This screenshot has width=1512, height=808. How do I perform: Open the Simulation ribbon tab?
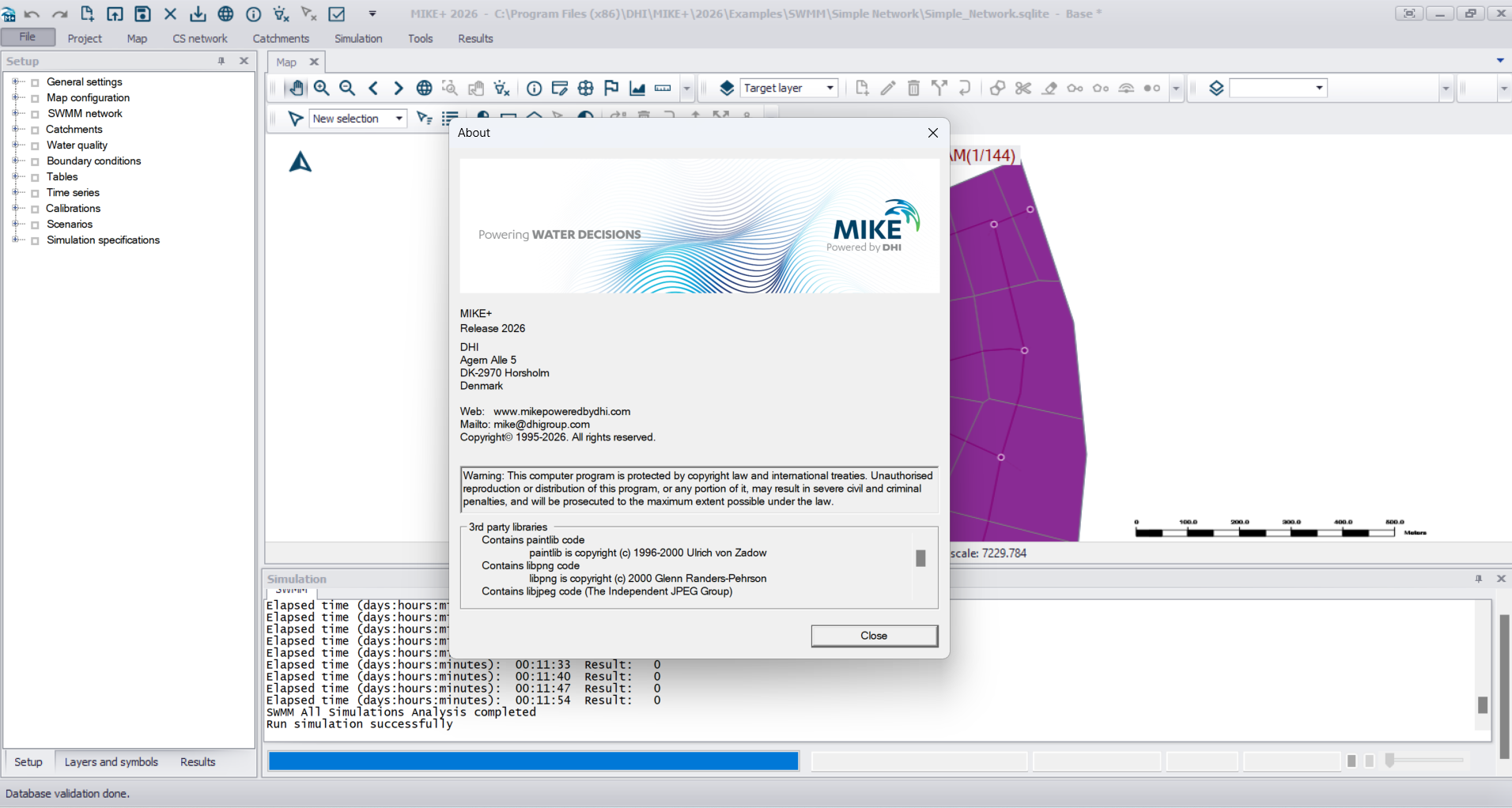tap(358, 39)
